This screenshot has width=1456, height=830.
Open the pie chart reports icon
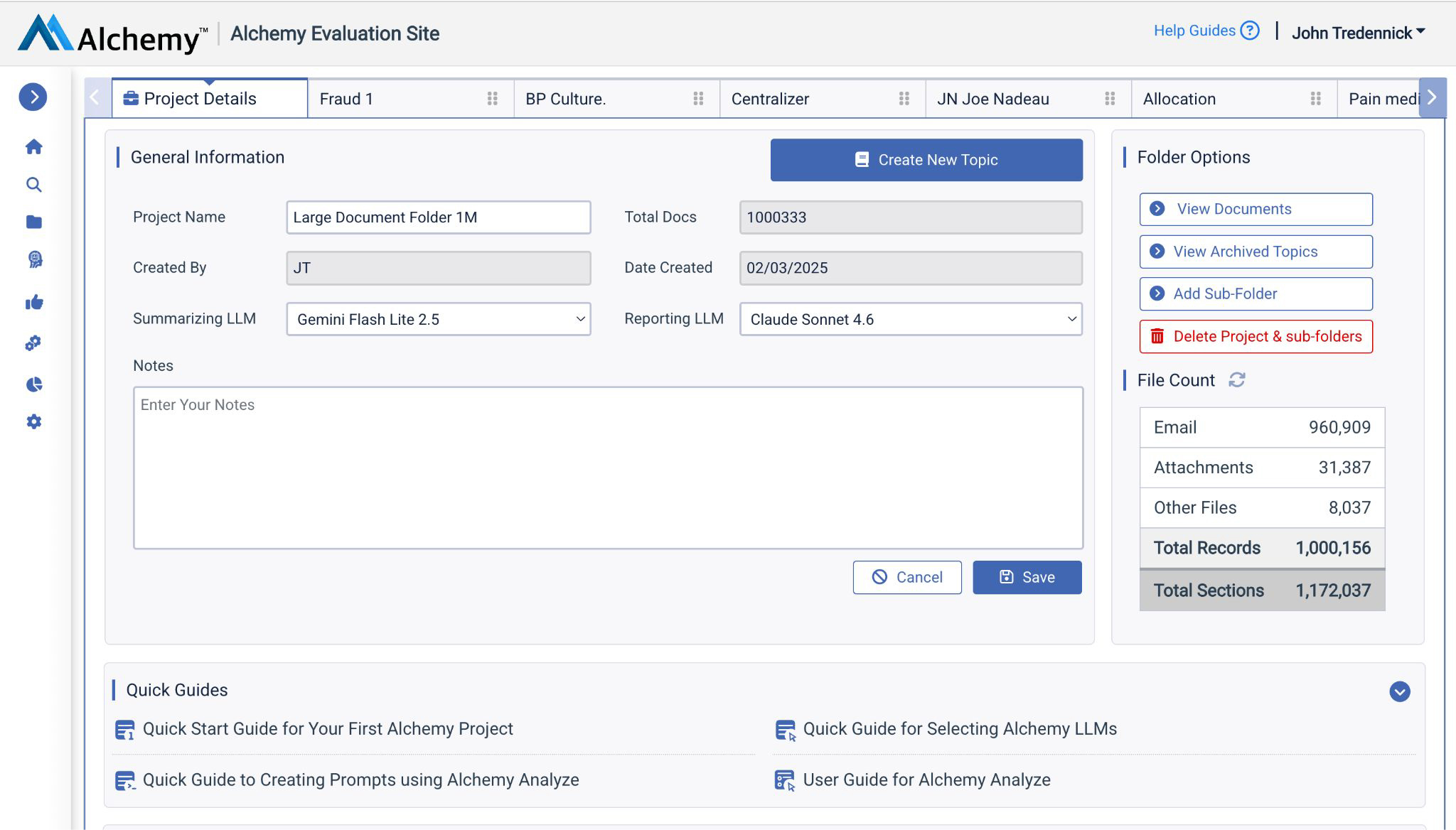(x=34, y=384)
